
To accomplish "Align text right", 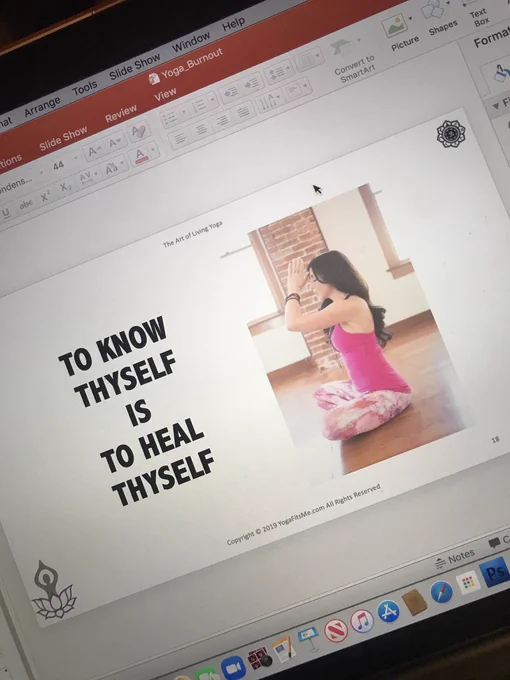I will click(222, 121).
